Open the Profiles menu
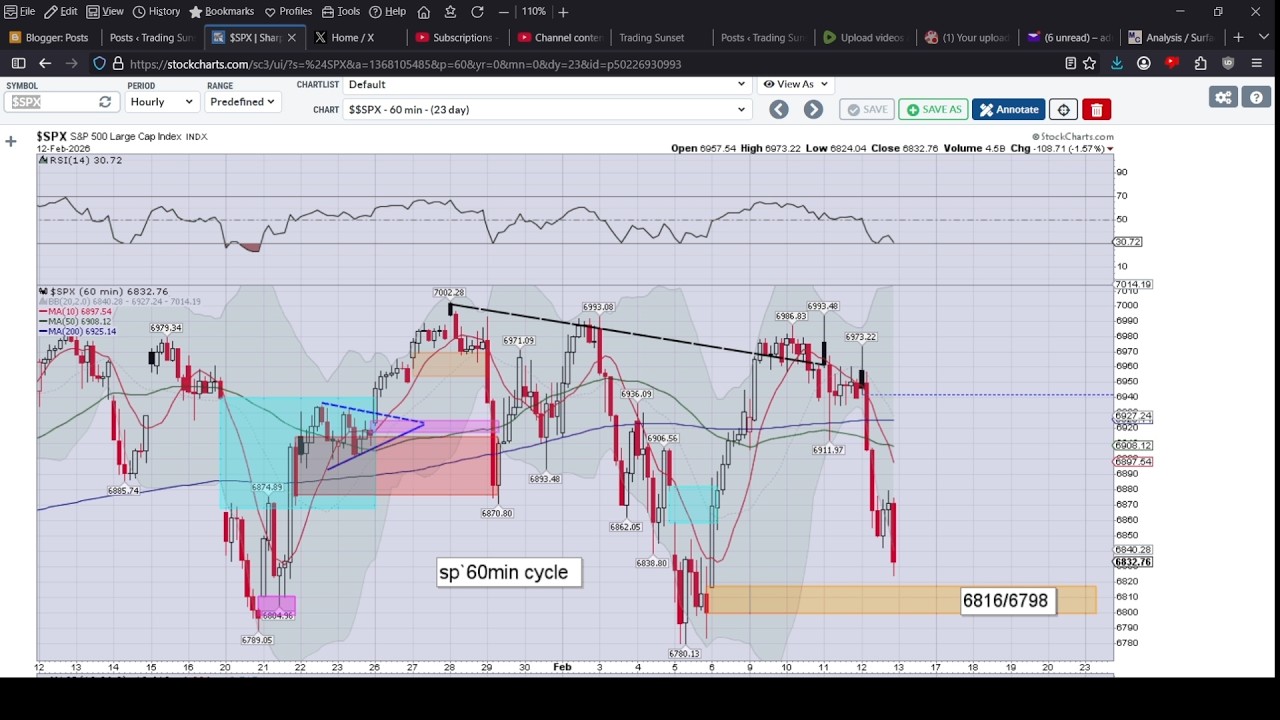The image size is (1280, 720). point(288,12)
